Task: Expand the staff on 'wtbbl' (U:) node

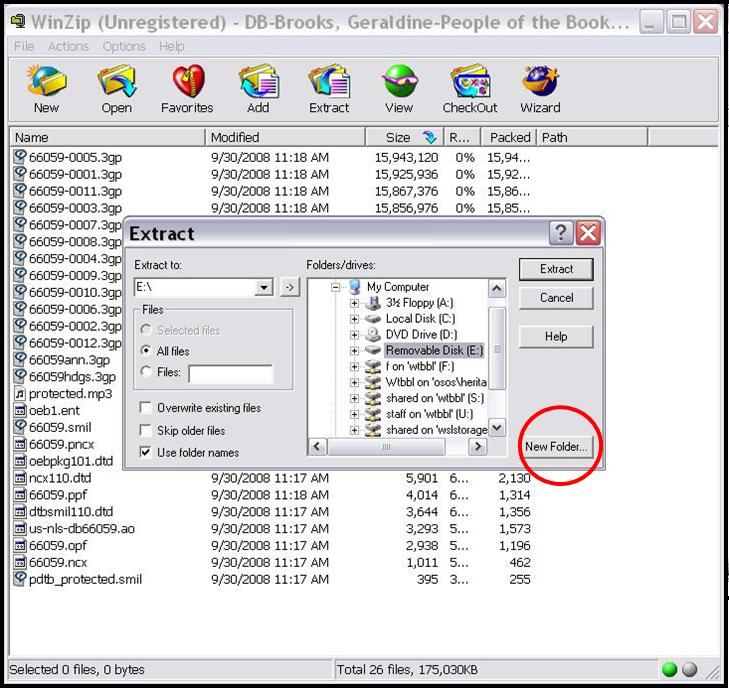Action: (354, 414)
